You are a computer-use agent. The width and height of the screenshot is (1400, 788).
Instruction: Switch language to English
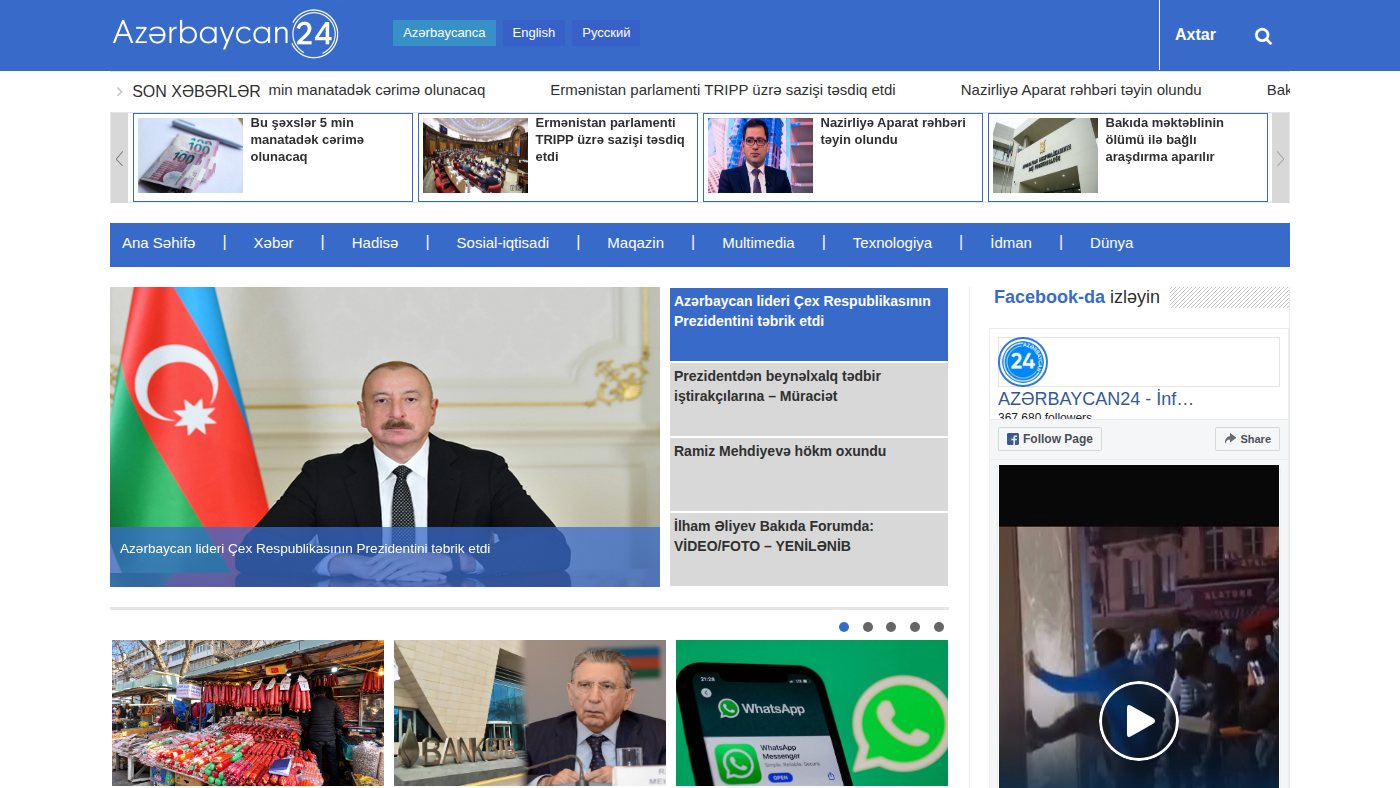[x=534, y=33]
